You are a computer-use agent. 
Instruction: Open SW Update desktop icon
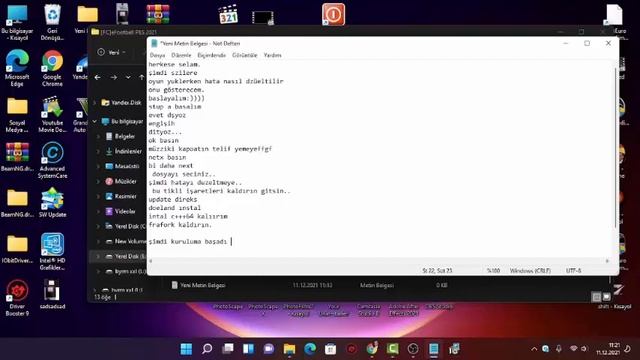coord(52,202)
